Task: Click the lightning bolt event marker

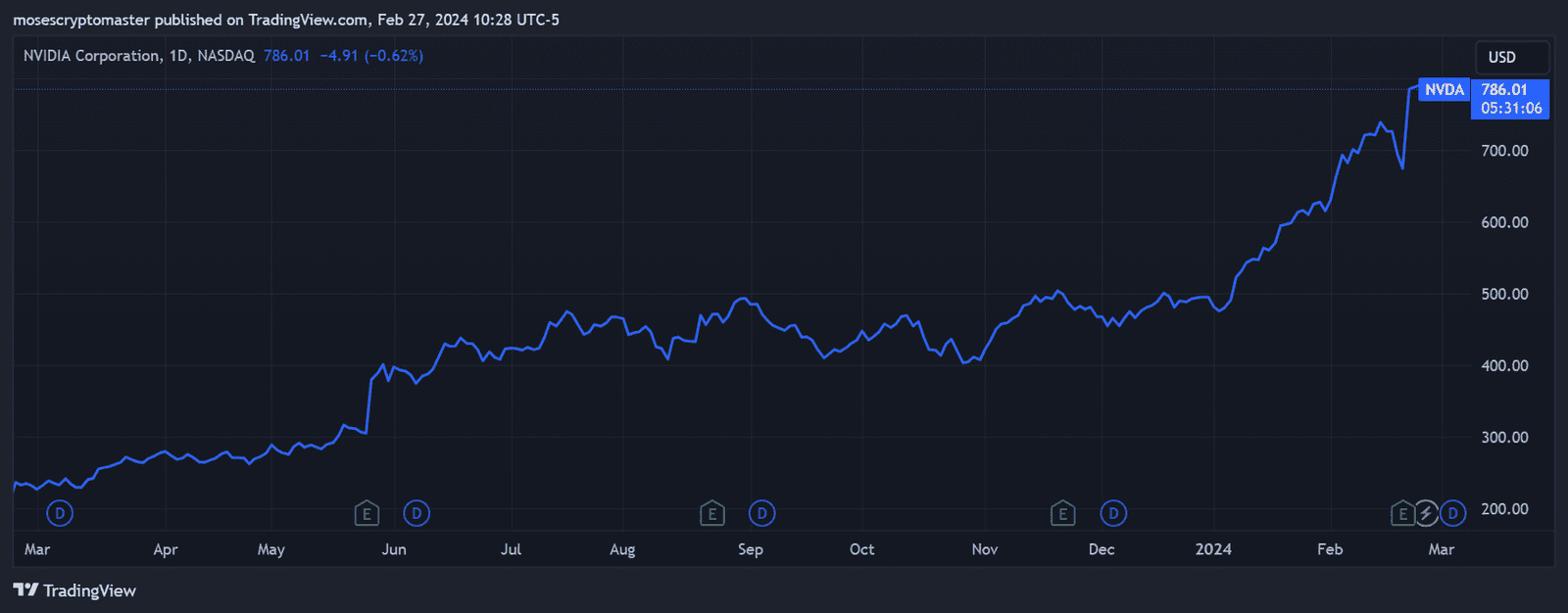Action: [x=1426, y=513]
